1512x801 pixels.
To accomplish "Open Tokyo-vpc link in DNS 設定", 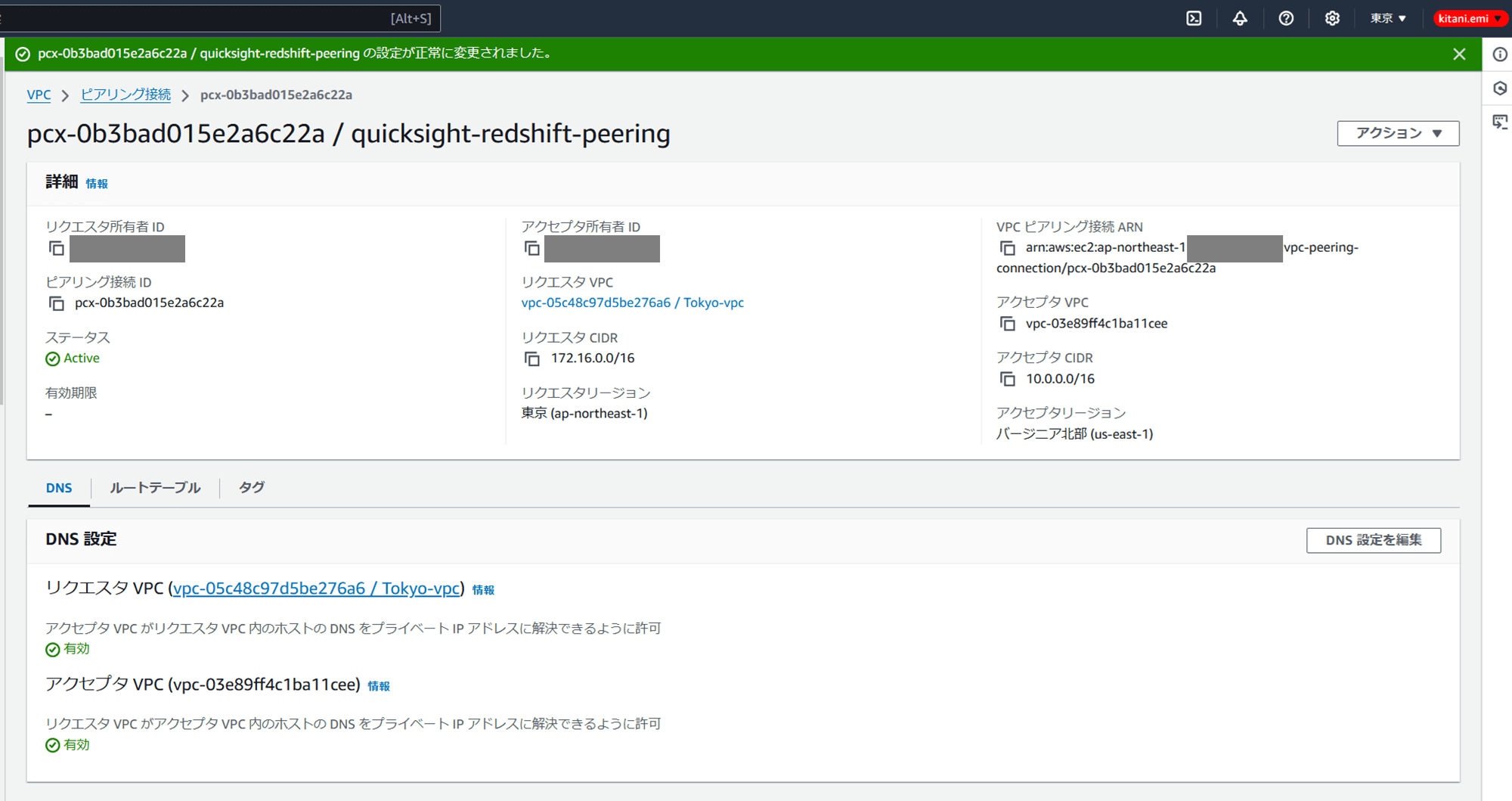I will coord(316,588).
